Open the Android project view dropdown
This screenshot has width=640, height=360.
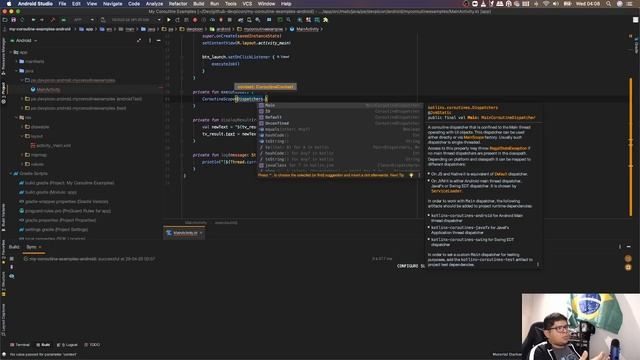(24, 40)
